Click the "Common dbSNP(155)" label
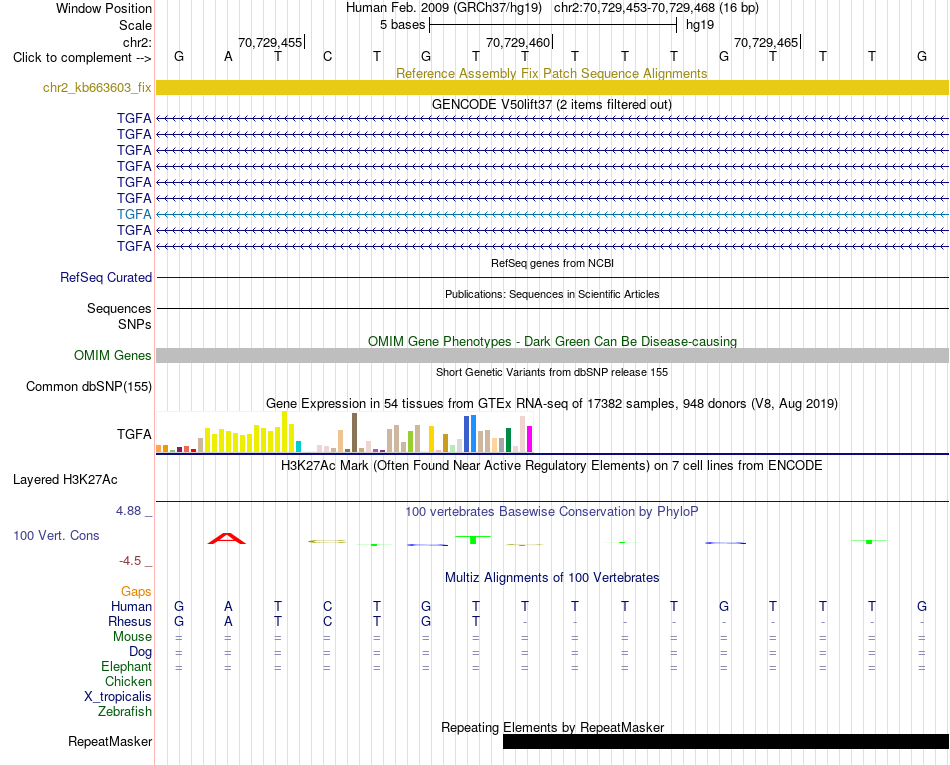The height and width of the screenshot is (765, 950). point(89,386)
